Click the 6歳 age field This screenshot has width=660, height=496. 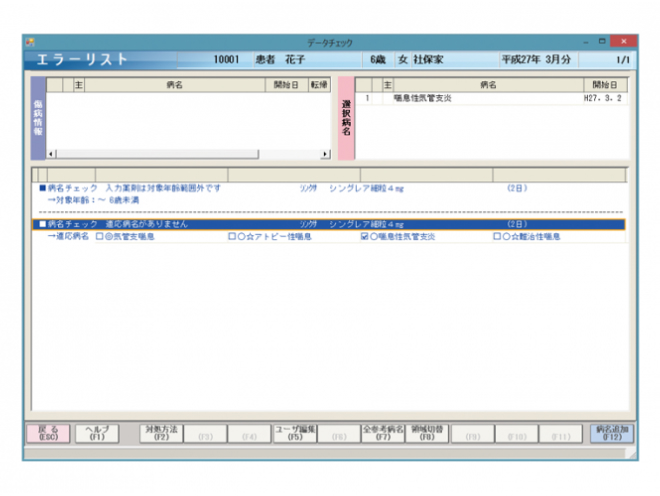point(378,59)
